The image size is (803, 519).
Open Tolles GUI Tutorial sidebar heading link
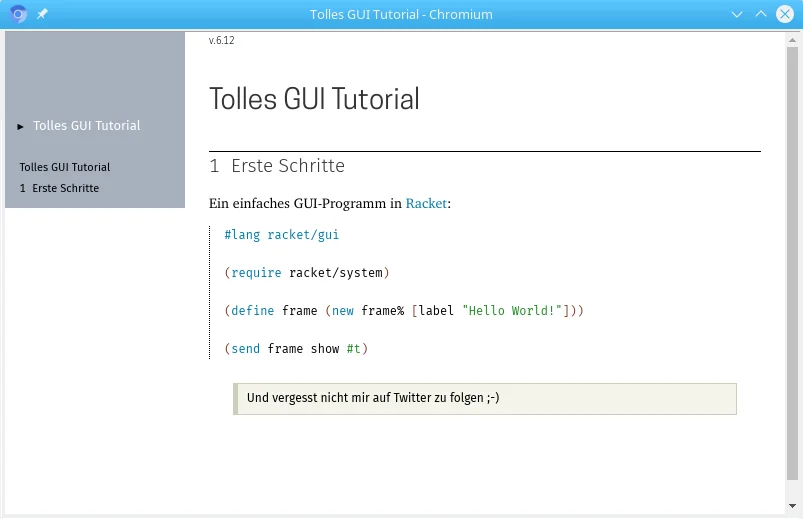(x=87, y=126)
